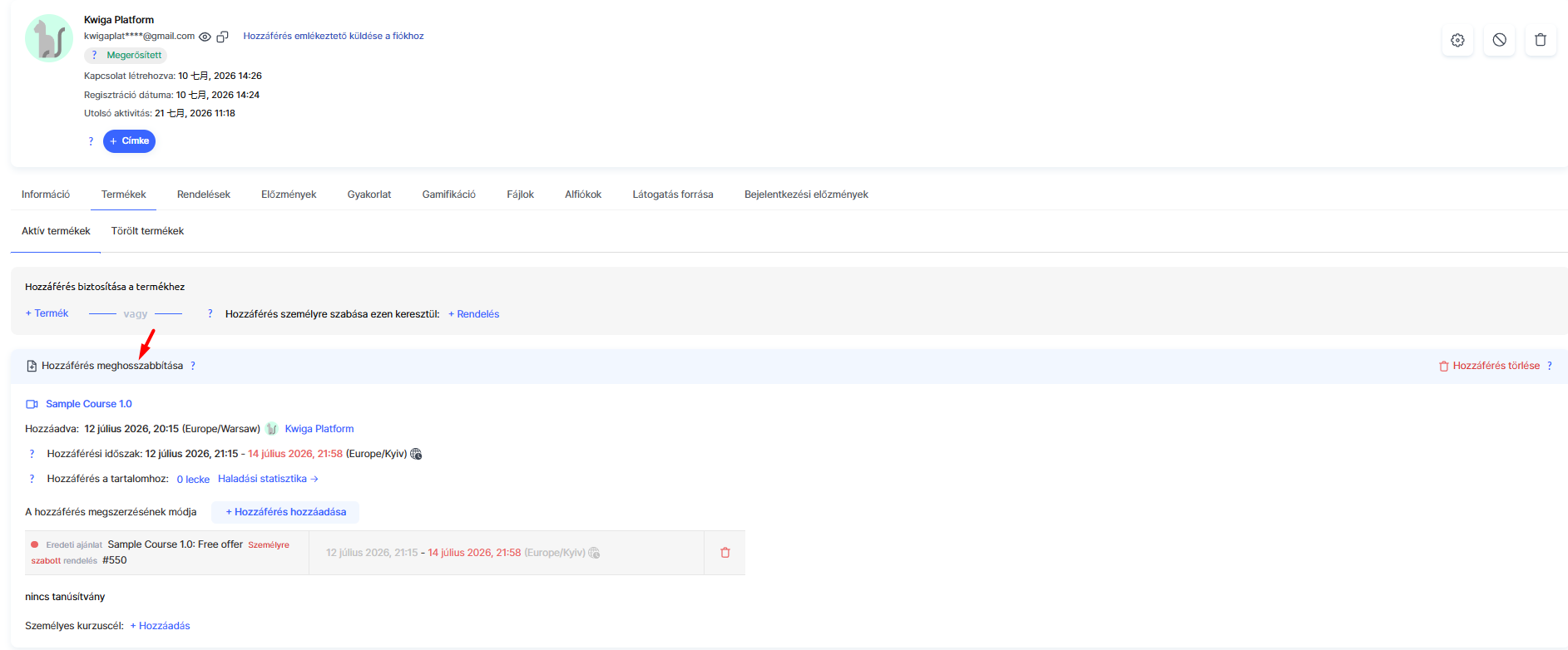1568x650 pixels.
Task: Delete contact with top trash icon
Action: (x=1541, y=40)
